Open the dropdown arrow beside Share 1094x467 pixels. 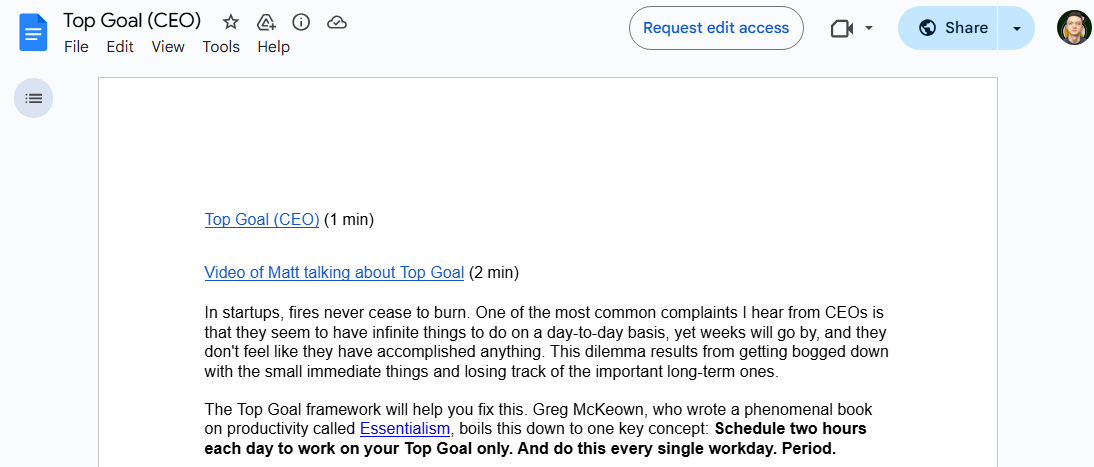[1017, 28]
